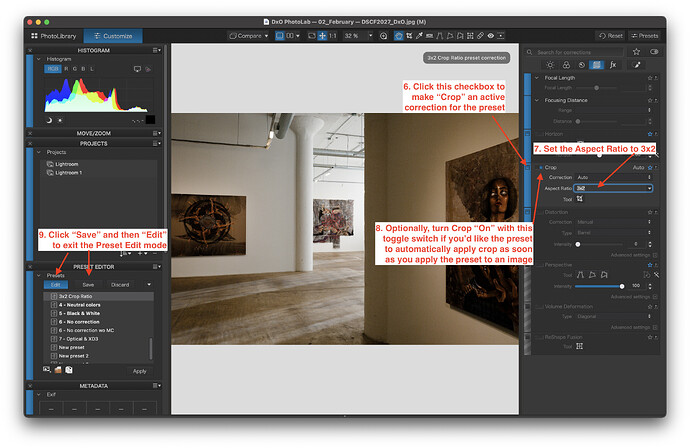Open the Compare dropdown
This screenshot has height=448, width=690.
click(x=249, y=36)
